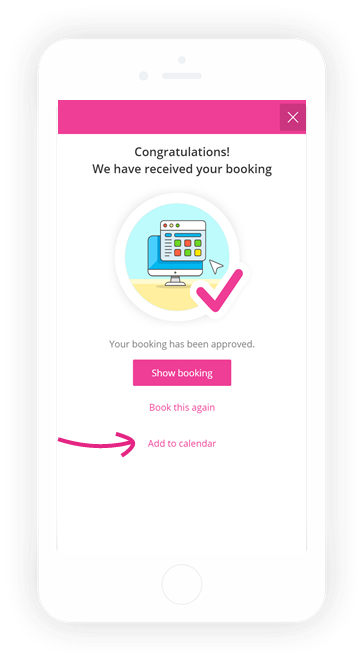Screen dimensions: 364x661
Task: Open the Add to calendar link
Action: (x=182, y=443)
